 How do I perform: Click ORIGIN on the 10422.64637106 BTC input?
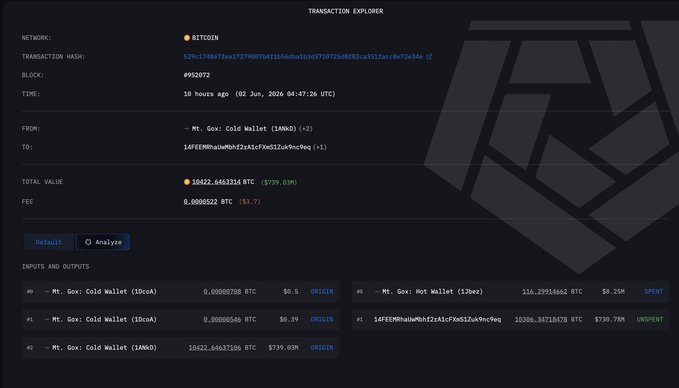point(322,348)
